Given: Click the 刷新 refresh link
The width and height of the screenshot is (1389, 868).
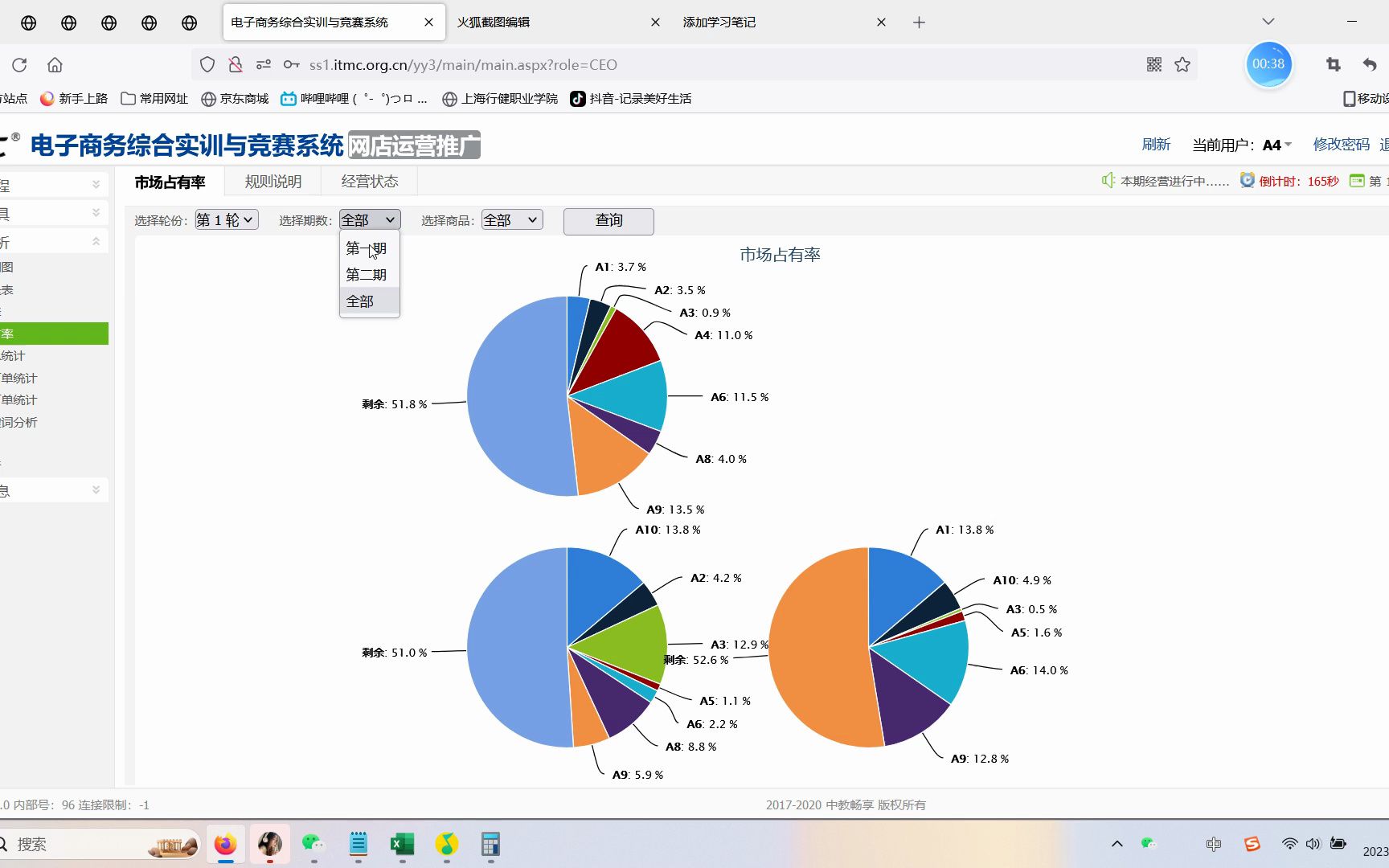Looking at the screenshot, I should [1156, 145].
